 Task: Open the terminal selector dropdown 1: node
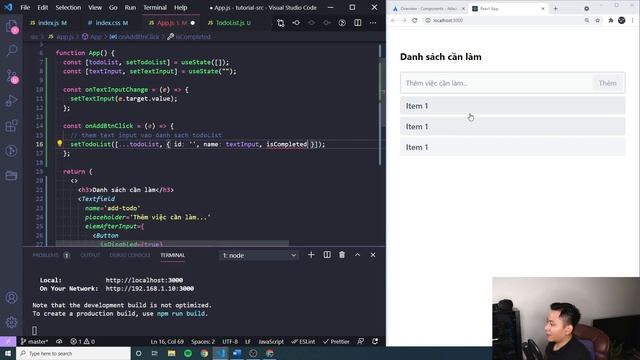(259, 256)
